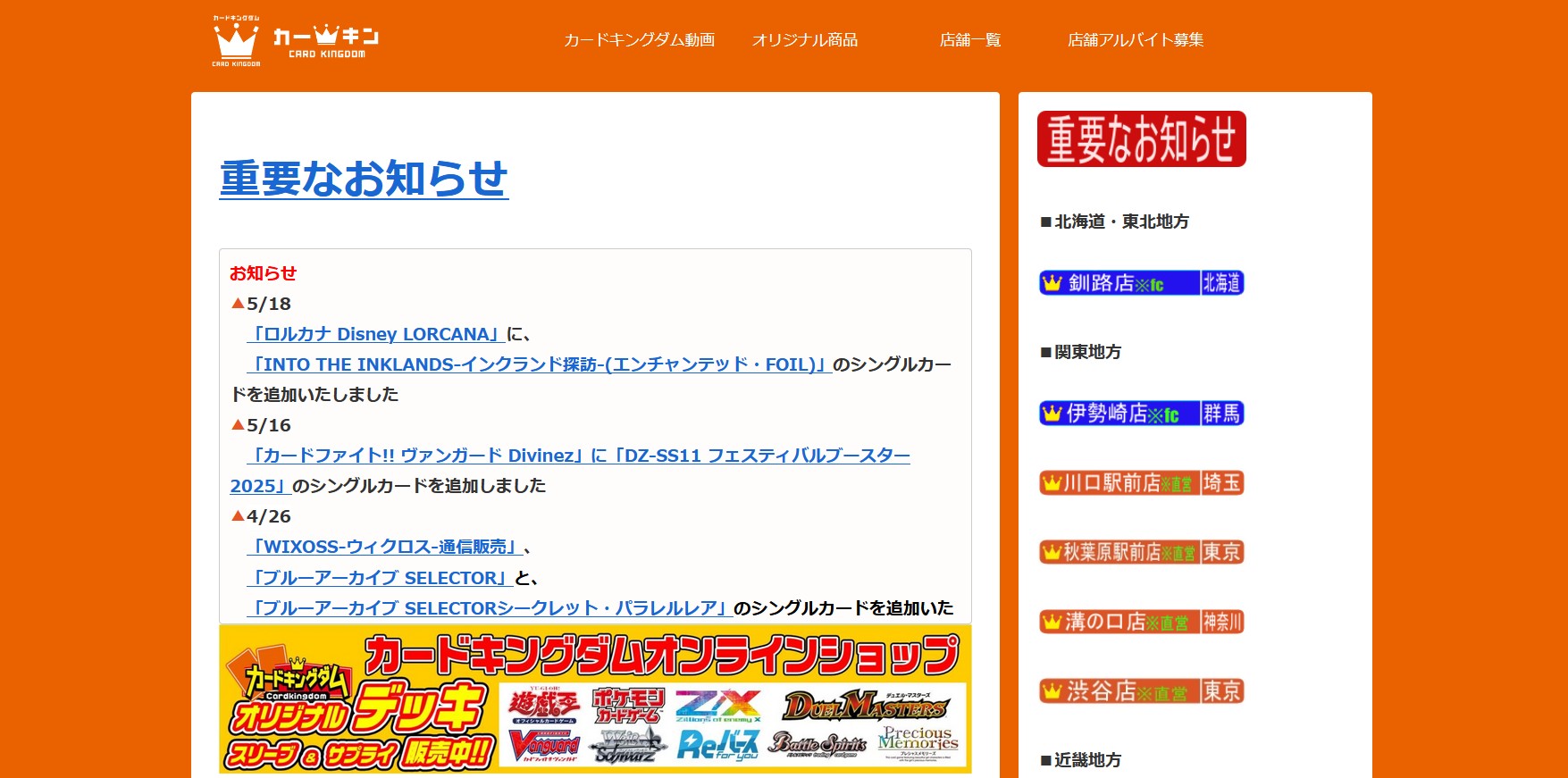Screen dimensions: 1568x778
Task: Go to 店舗一覧 page
Action: (970, 40)
